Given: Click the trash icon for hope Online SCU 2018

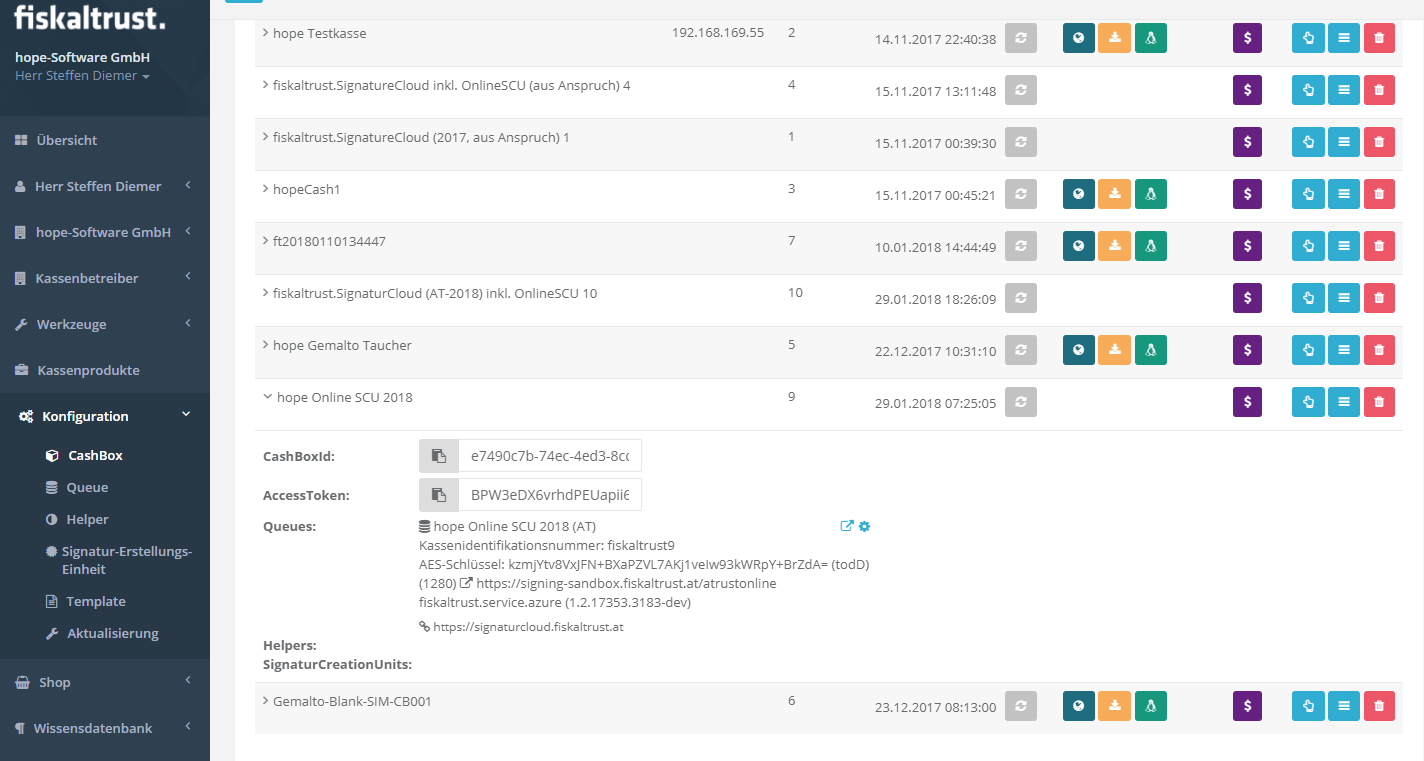Looking at the screenshot, I should [1379, 402].
